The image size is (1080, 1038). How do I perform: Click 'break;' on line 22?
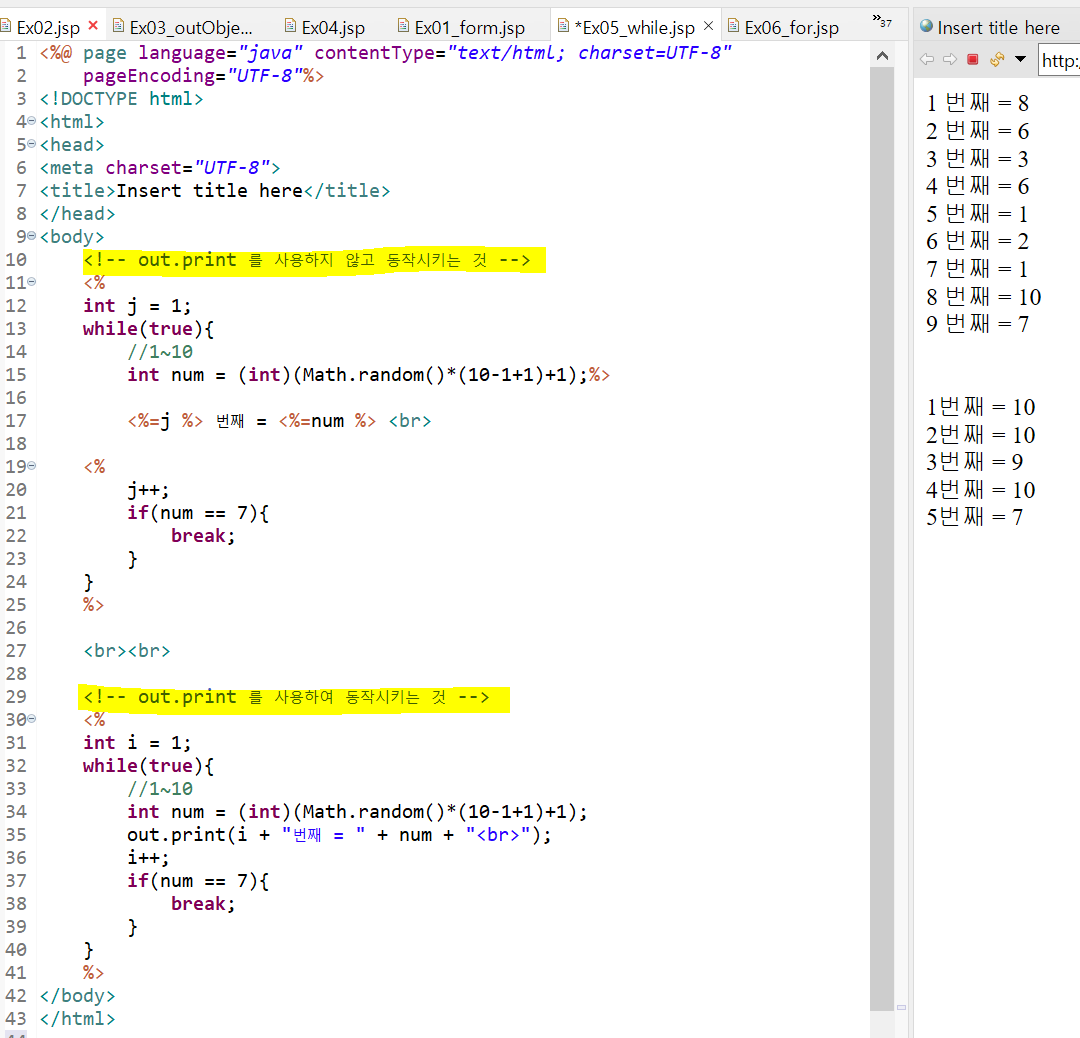pyautogui.click(x=203, y=536)
